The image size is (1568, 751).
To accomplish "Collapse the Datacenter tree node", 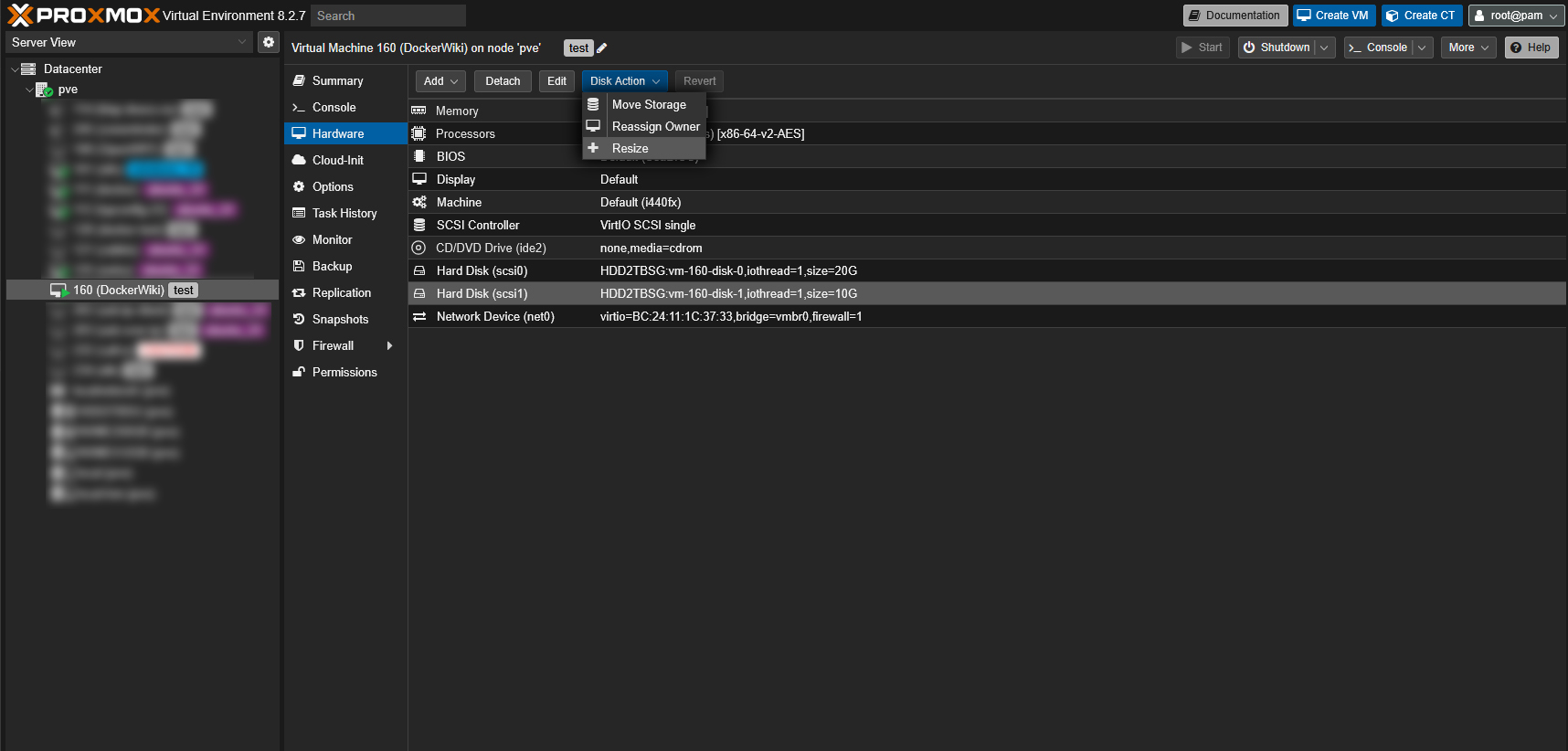I will click(15, 69).
